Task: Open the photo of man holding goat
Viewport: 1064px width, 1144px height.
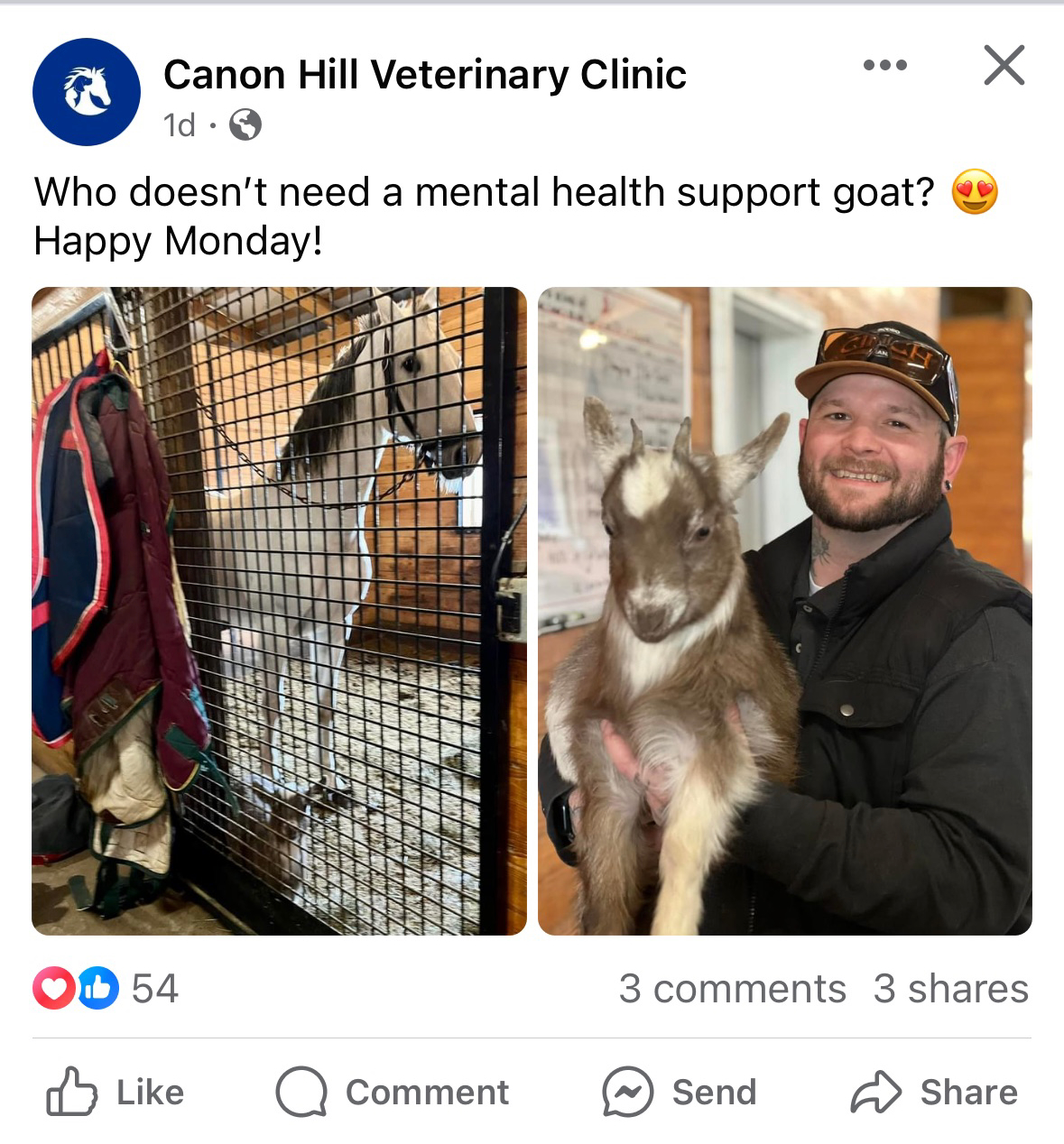Action: pos(785,611)
